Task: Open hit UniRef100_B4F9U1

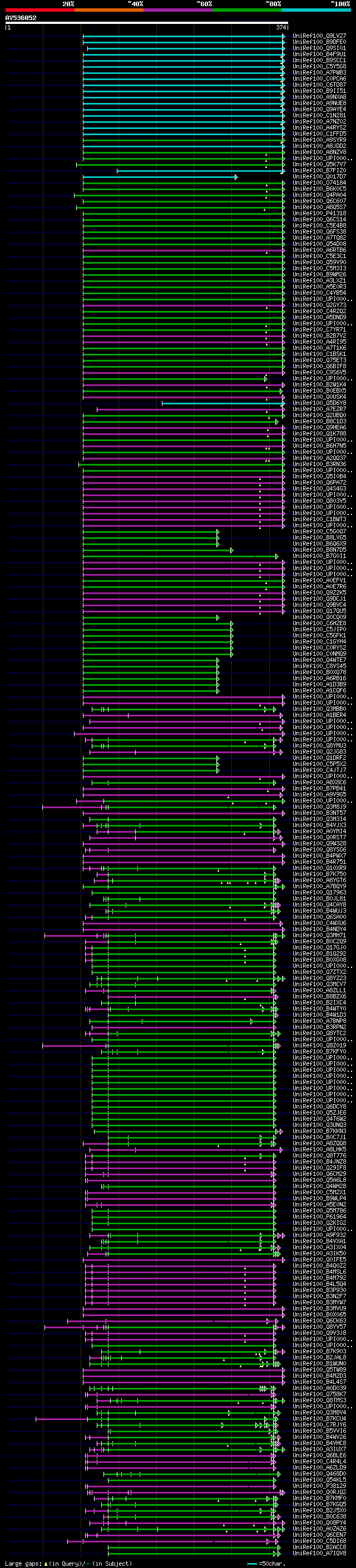Action: click(319, 54)
